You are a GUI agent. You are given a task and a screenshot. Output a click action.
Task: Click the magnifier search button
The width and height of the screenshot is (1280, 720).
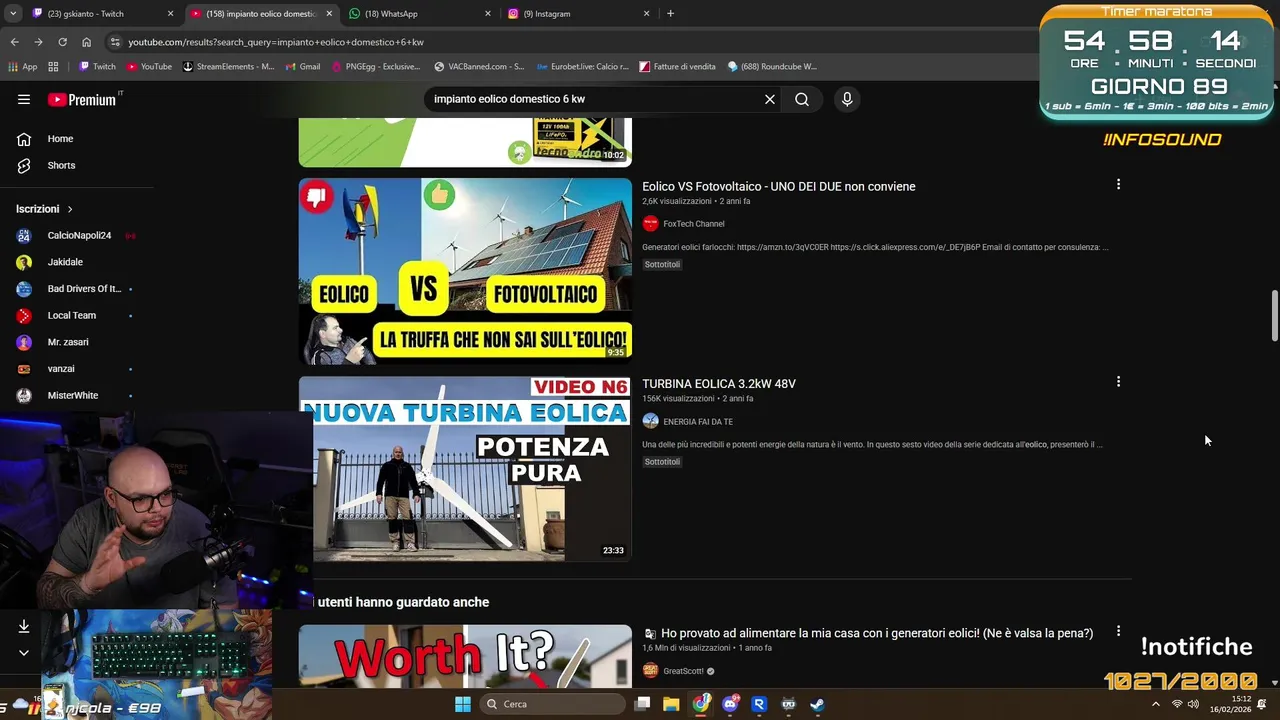pos(802,99)
